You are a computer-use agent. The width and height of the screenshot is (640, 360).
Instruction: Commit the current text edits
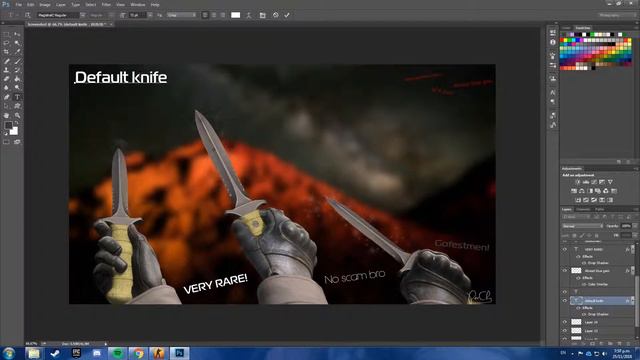[287, 15]
